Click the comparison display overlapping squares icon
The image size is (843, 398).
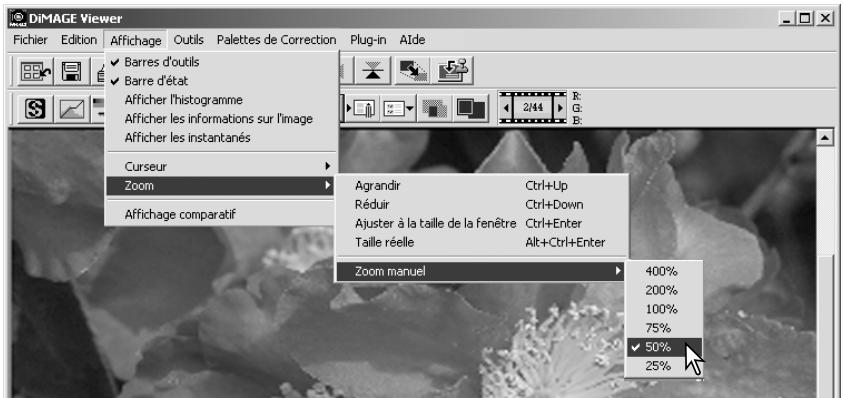(435, 109)
